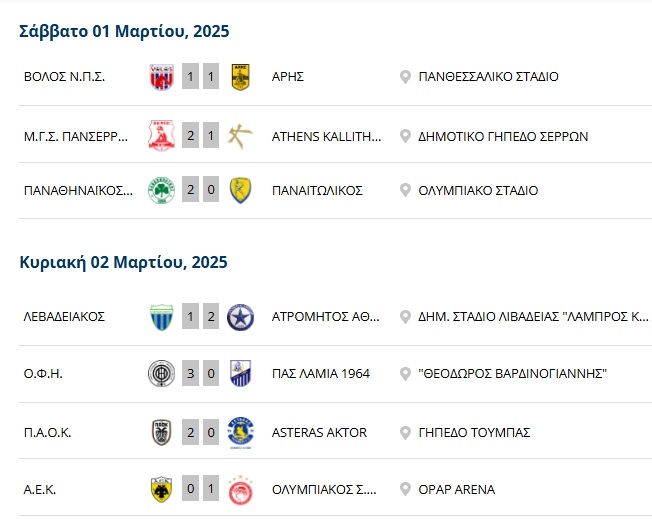Click the location pin beside OPAP ARENA
Image resolution: width=652 pixels, height=519 pixels.
click(x=405, y=489)
